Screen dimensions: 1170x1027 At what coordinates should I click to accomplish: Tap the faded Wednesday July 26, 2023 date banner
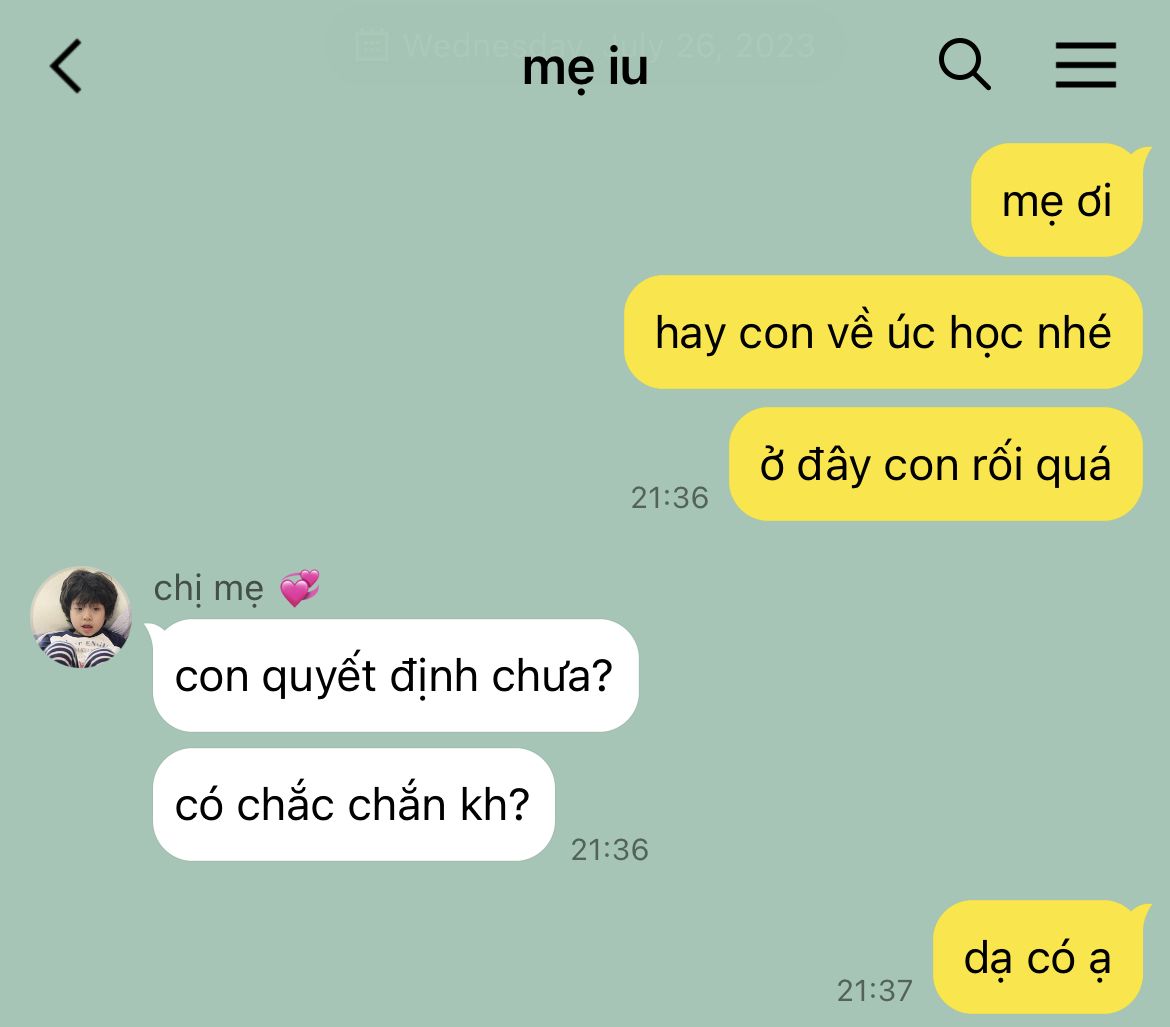(586, 46)
